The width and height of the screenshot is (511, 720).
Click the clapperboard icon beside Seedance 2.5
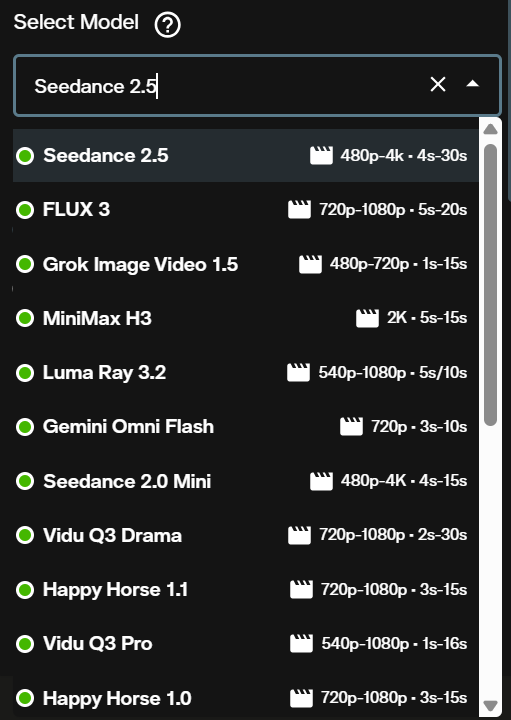(321, 156)
